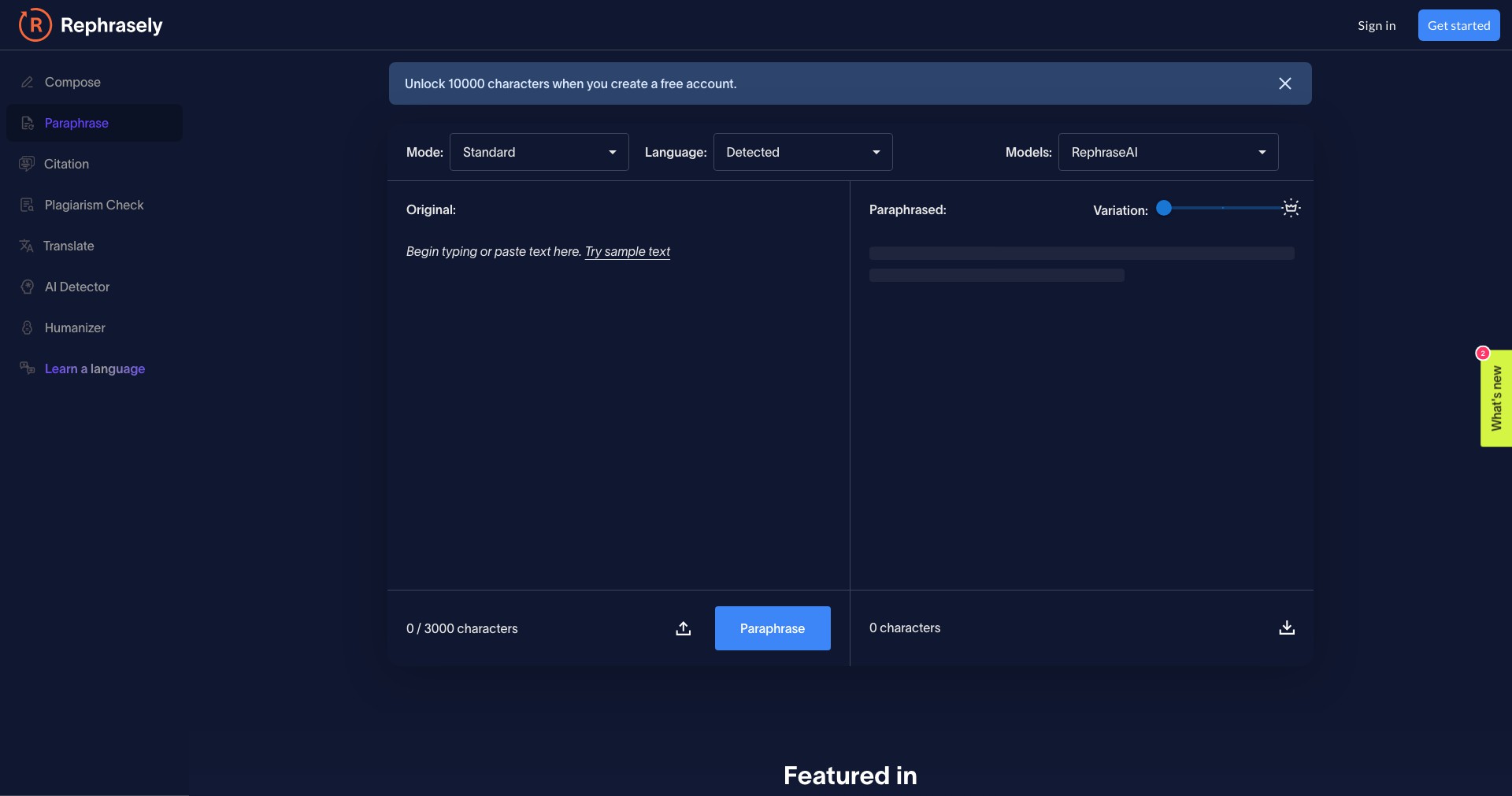Click the Rephrasely logo icon
The image size is (1512, 796).
[x=35, y=25]
